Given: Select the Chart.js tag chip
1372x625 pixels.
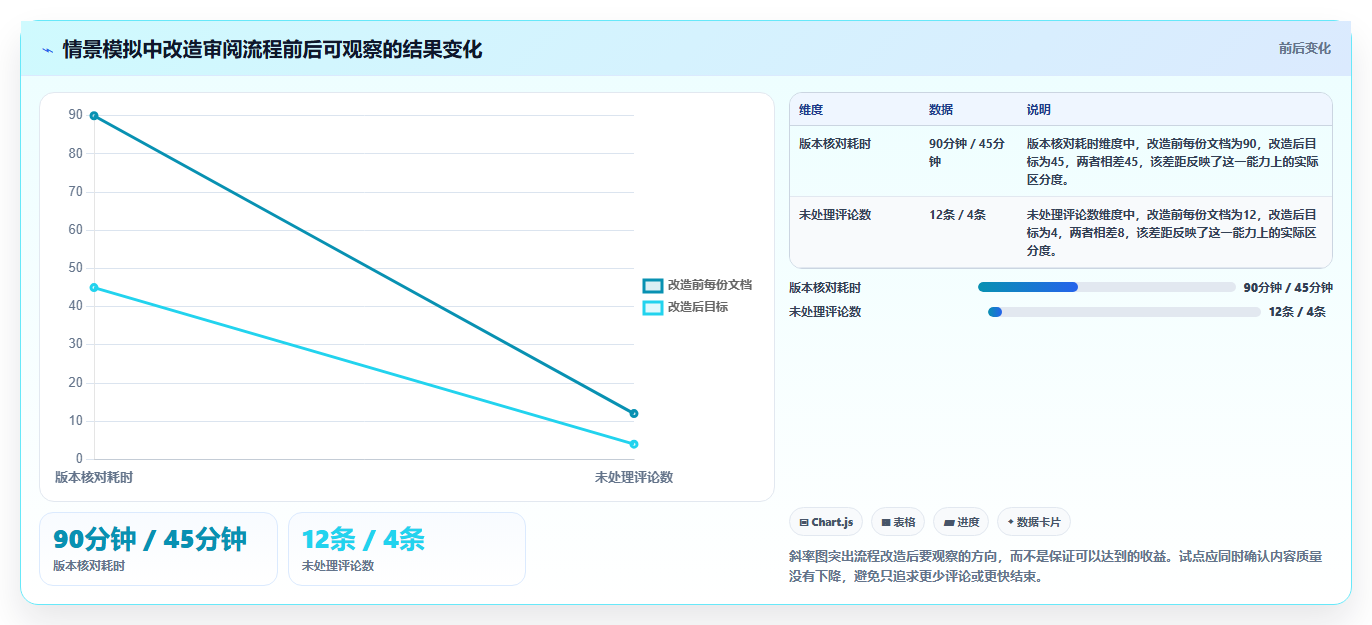Looking at the screenshot, I should click(826, 522).
